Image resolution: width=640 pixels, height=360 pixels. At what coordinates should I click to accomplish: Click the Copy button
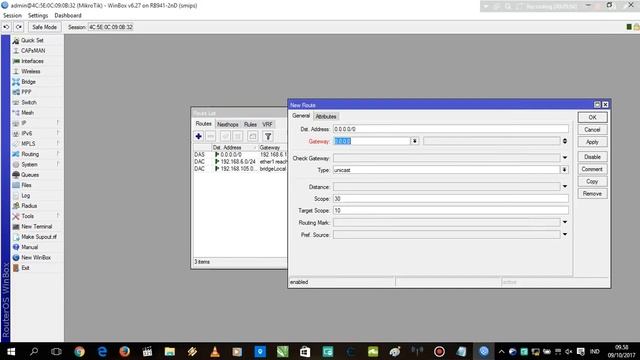click(592, 181)
